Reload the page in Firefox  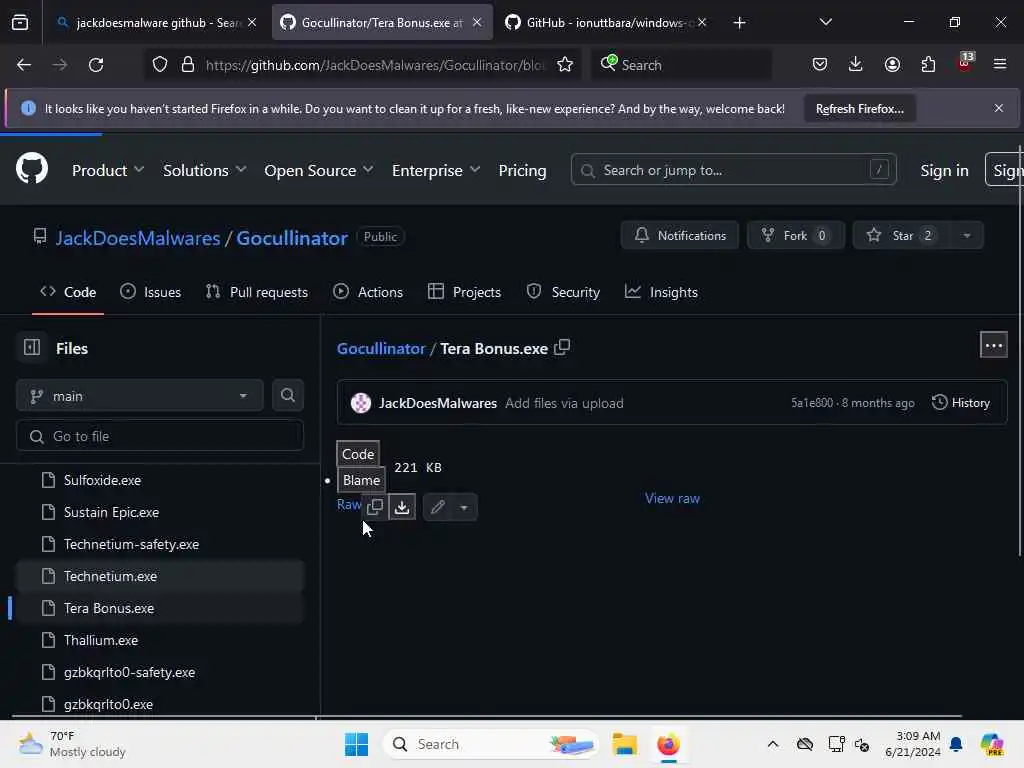click(x=96, y=65)
